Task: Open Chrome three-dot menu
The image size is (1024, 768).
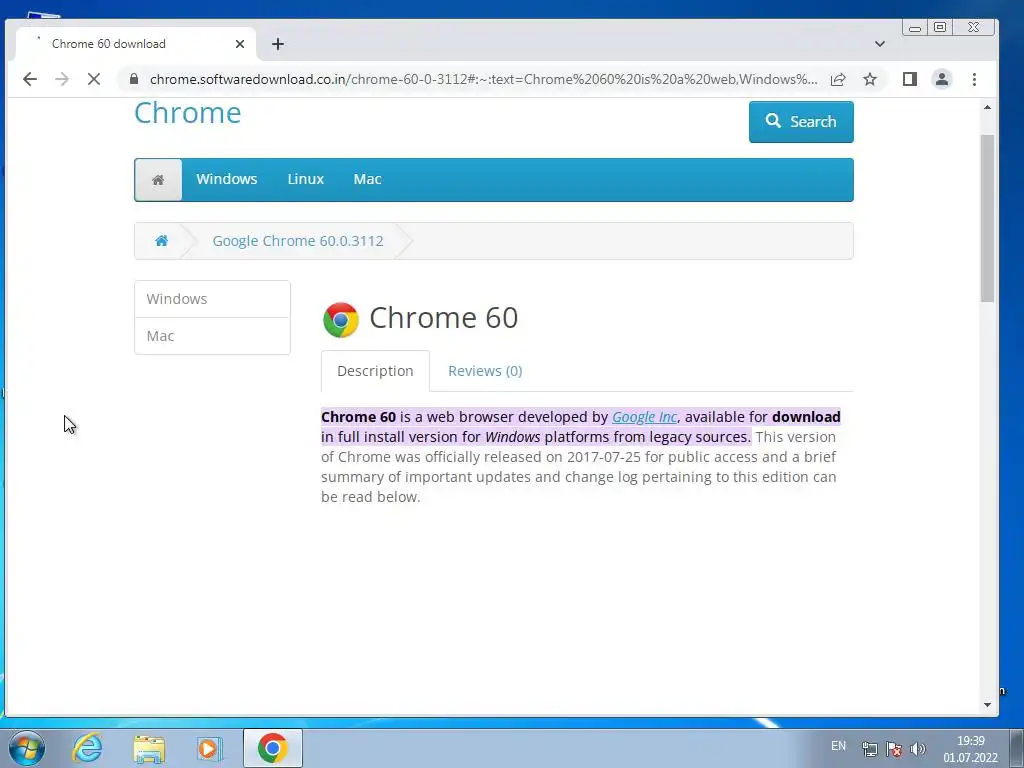Action: [x=974, y=79]
